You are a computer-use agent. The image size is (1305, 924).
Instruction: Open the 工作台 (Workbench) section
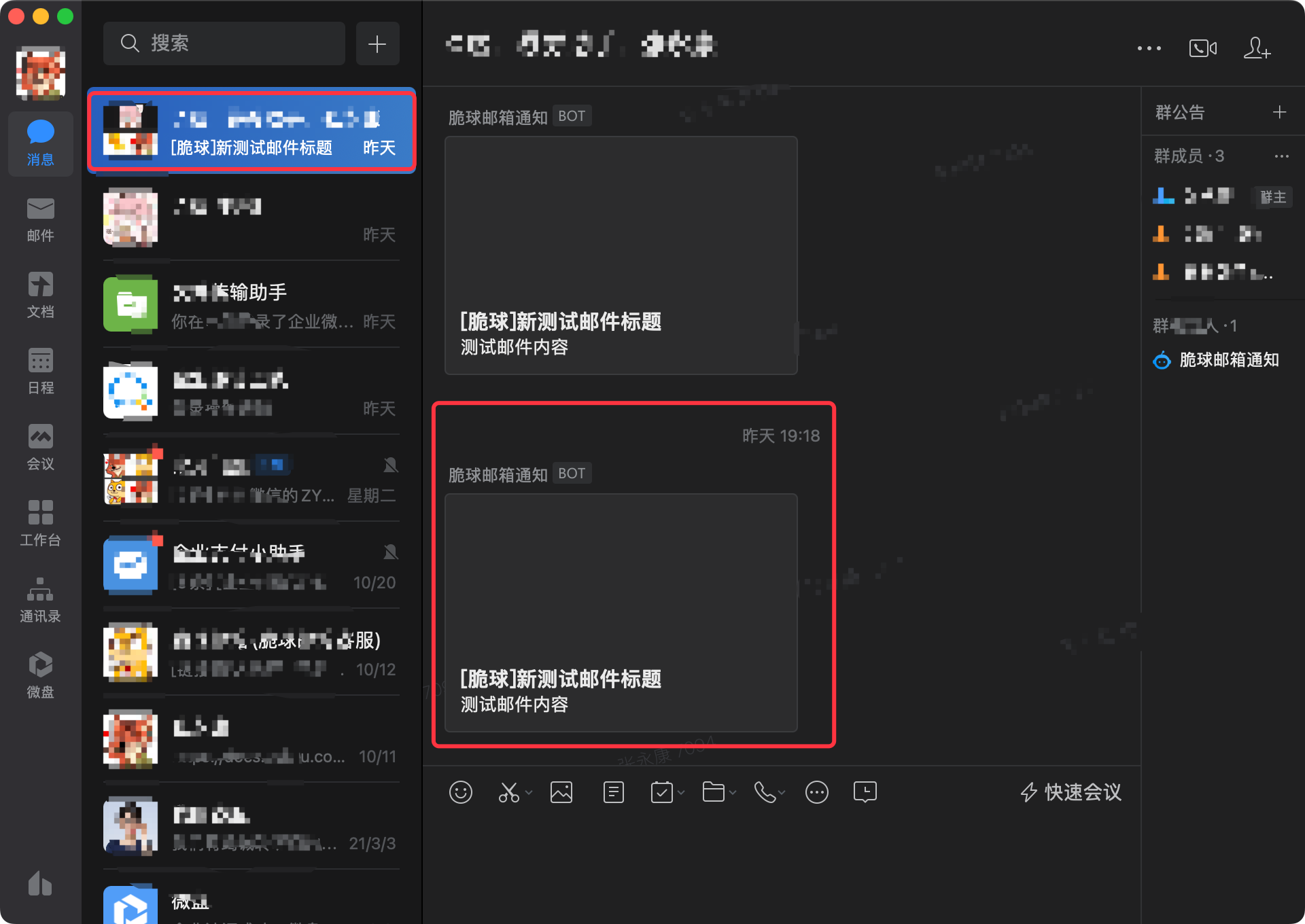40,524
